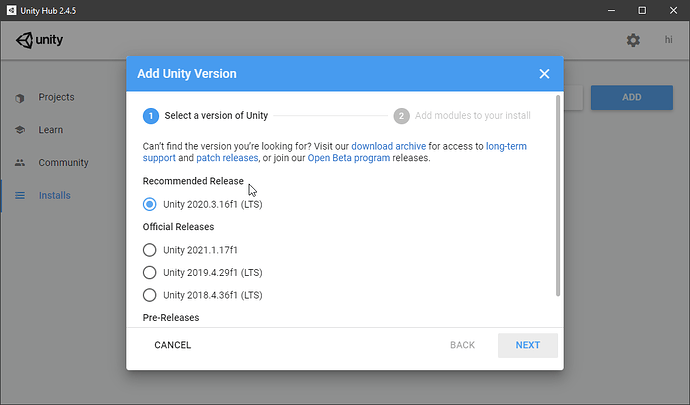Select Unity 2018.4.36f1 (LTS) version
This screenshot has height=405, width=690.
pos(150,295)
